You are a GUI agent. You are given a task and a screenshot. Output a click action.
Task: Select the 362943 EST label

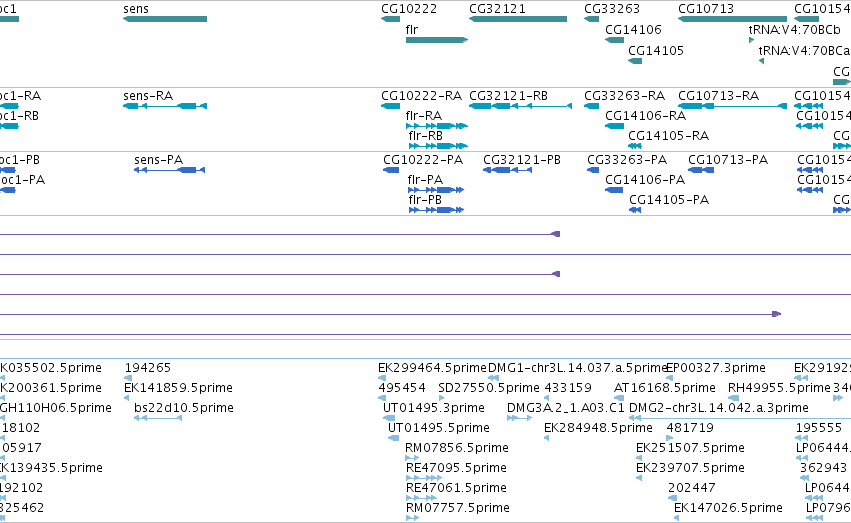pyautogui.click(x=823, y=468)
